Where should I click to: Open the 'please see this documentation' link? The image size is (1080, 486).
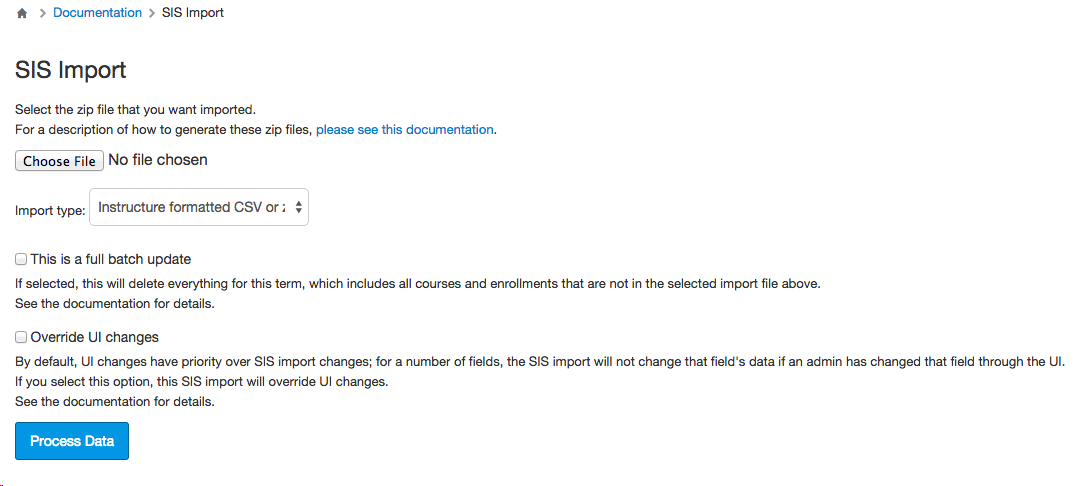click(405, 129)
